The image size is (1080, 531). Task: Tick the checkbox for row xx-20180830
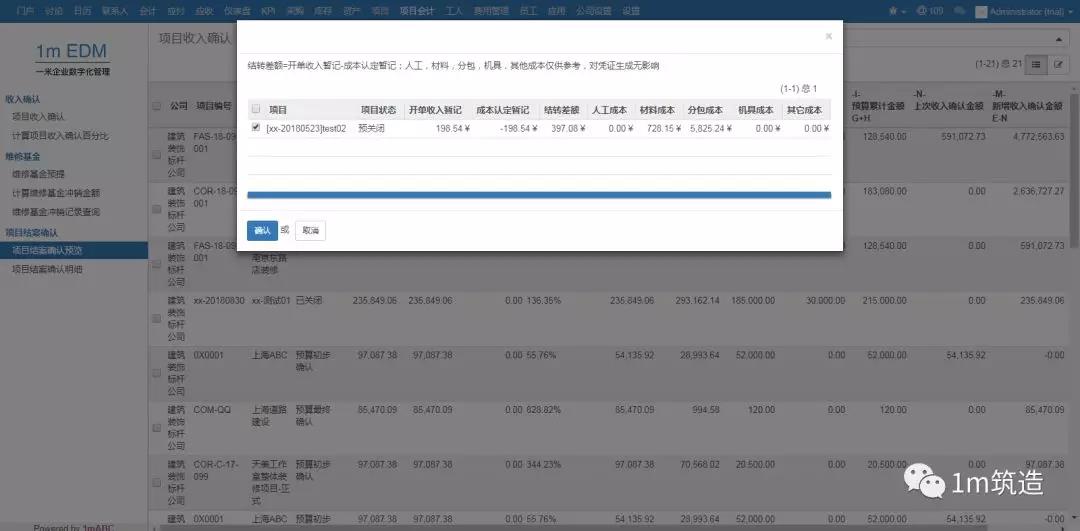[156, 318]
